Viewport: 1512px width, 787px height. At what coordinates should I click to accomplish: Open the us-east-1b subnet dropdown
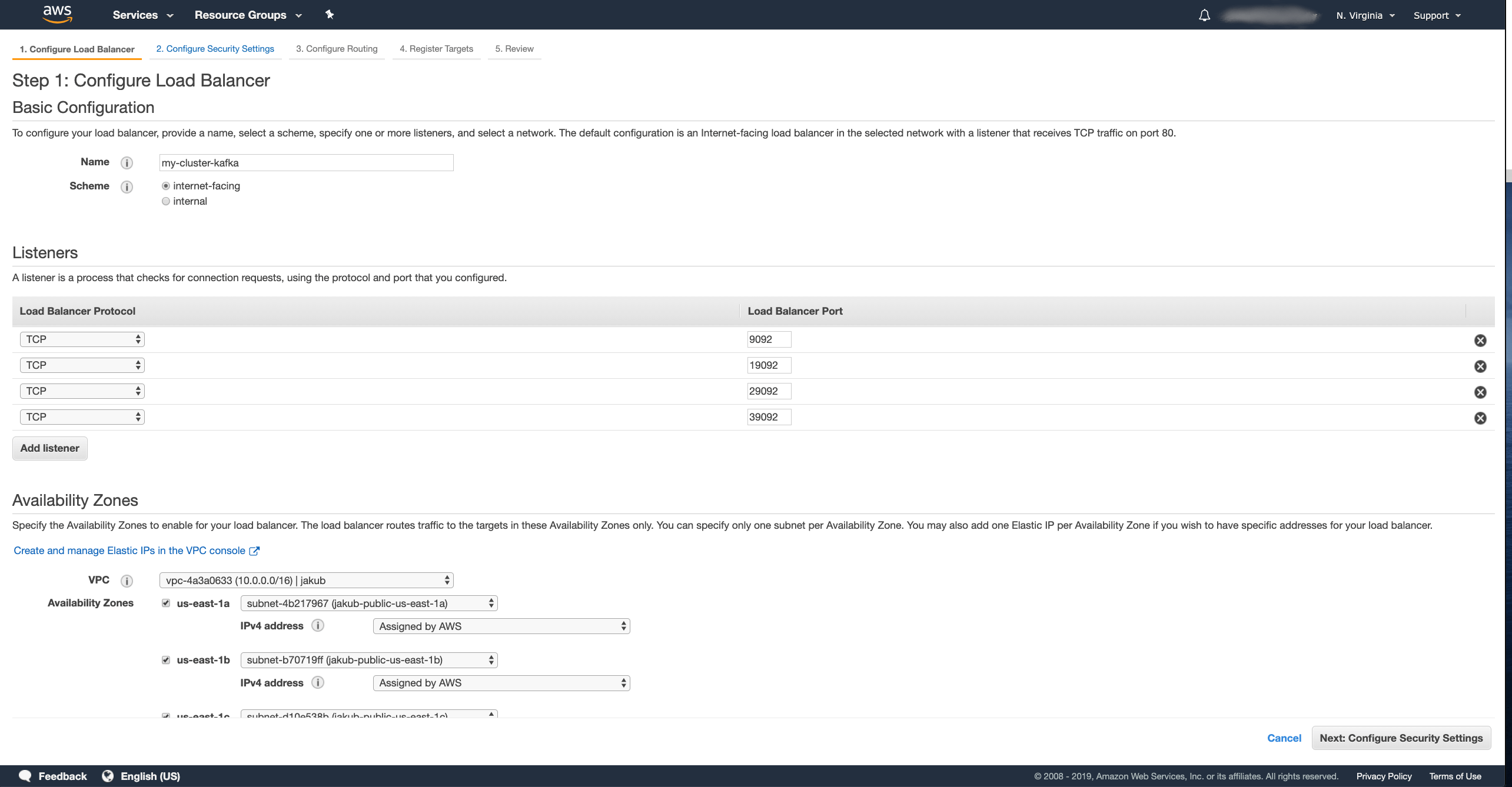click(x=369, y=660)
